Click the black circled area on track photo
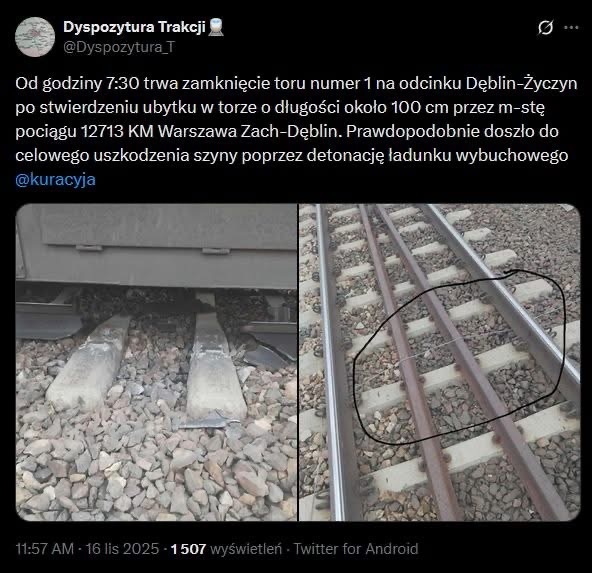 point(459,357)
